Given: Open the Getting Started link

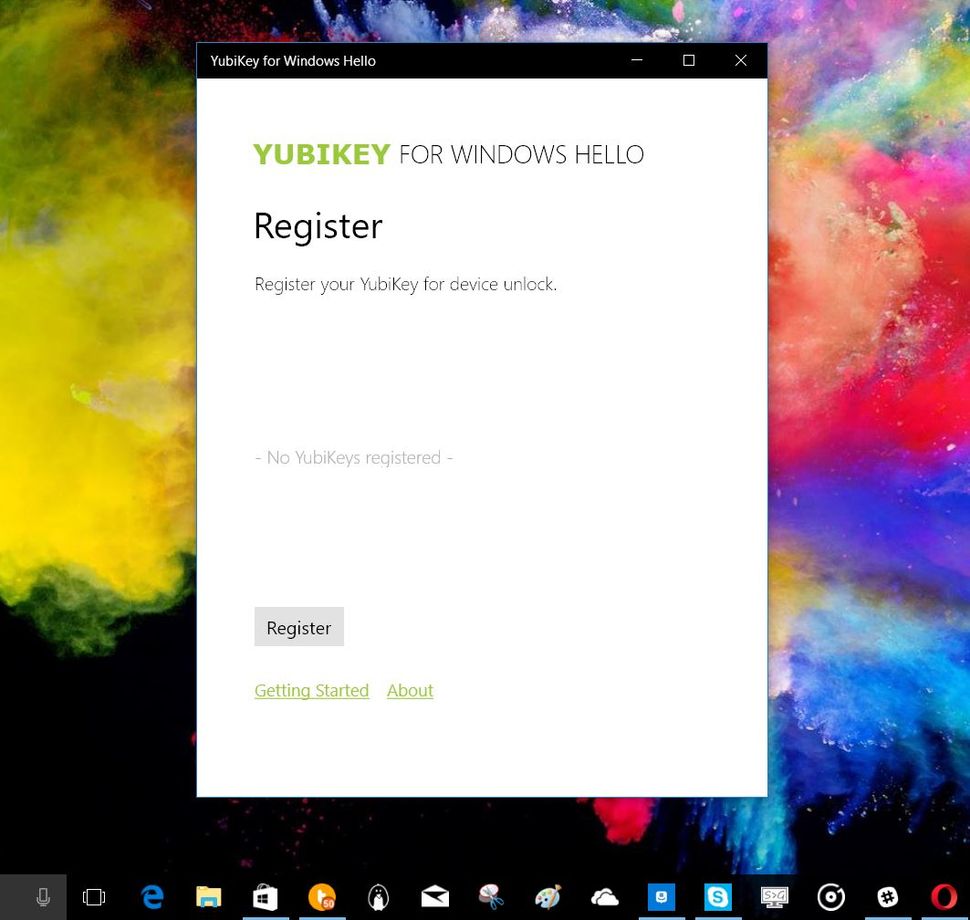Looking at the screenshot, I should pos(311,690).
